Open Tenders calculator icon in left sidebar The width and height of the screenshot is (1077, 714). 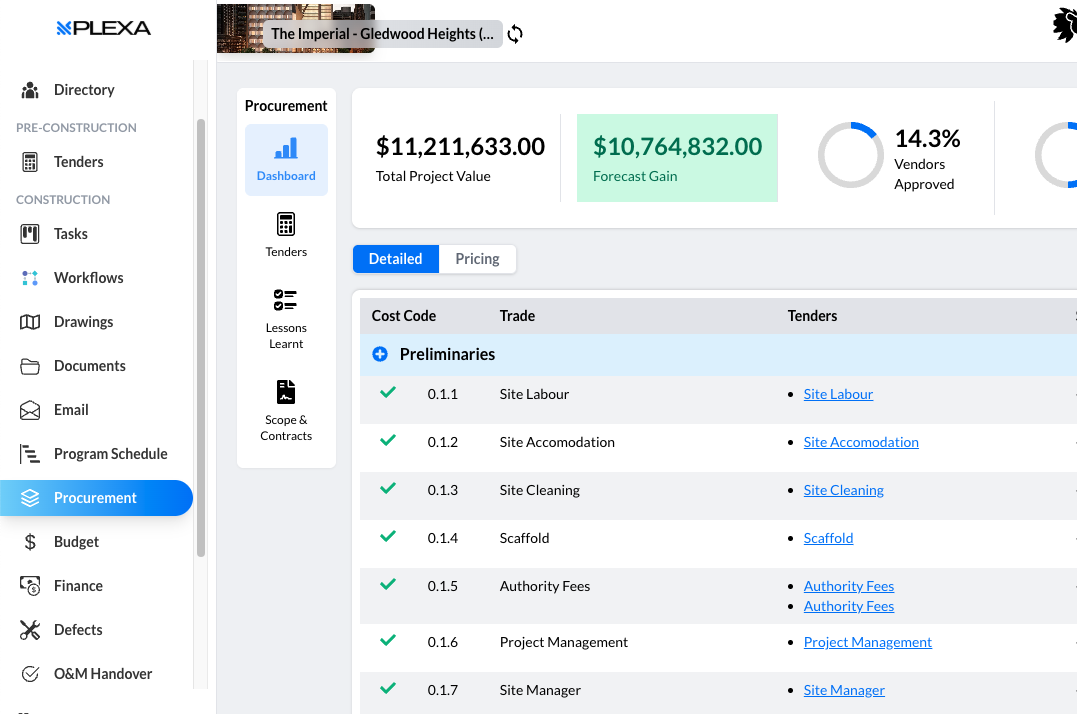pos(30,162)
